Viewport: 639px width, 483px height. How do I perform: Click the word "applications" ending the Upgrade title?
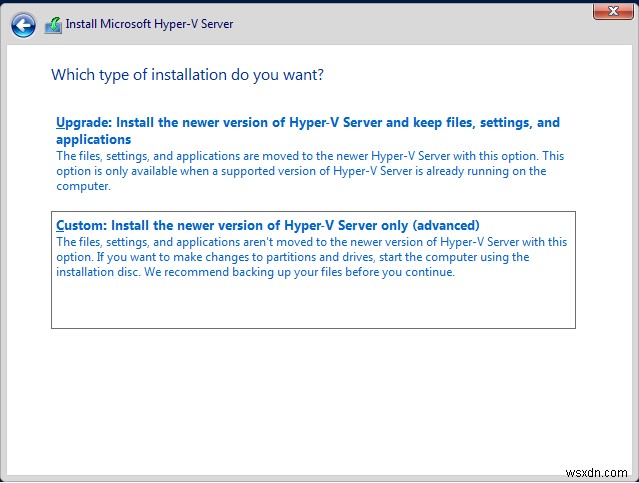(x=94, y=140)
